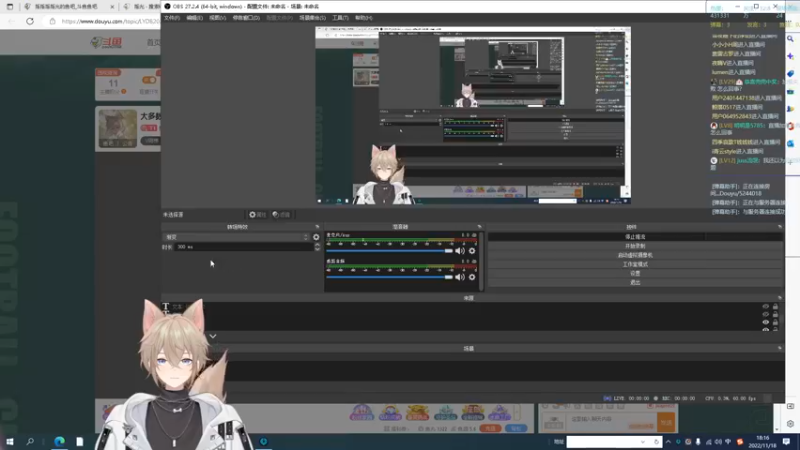Open the blue round app icon on the taskbar

pos(264,441)
